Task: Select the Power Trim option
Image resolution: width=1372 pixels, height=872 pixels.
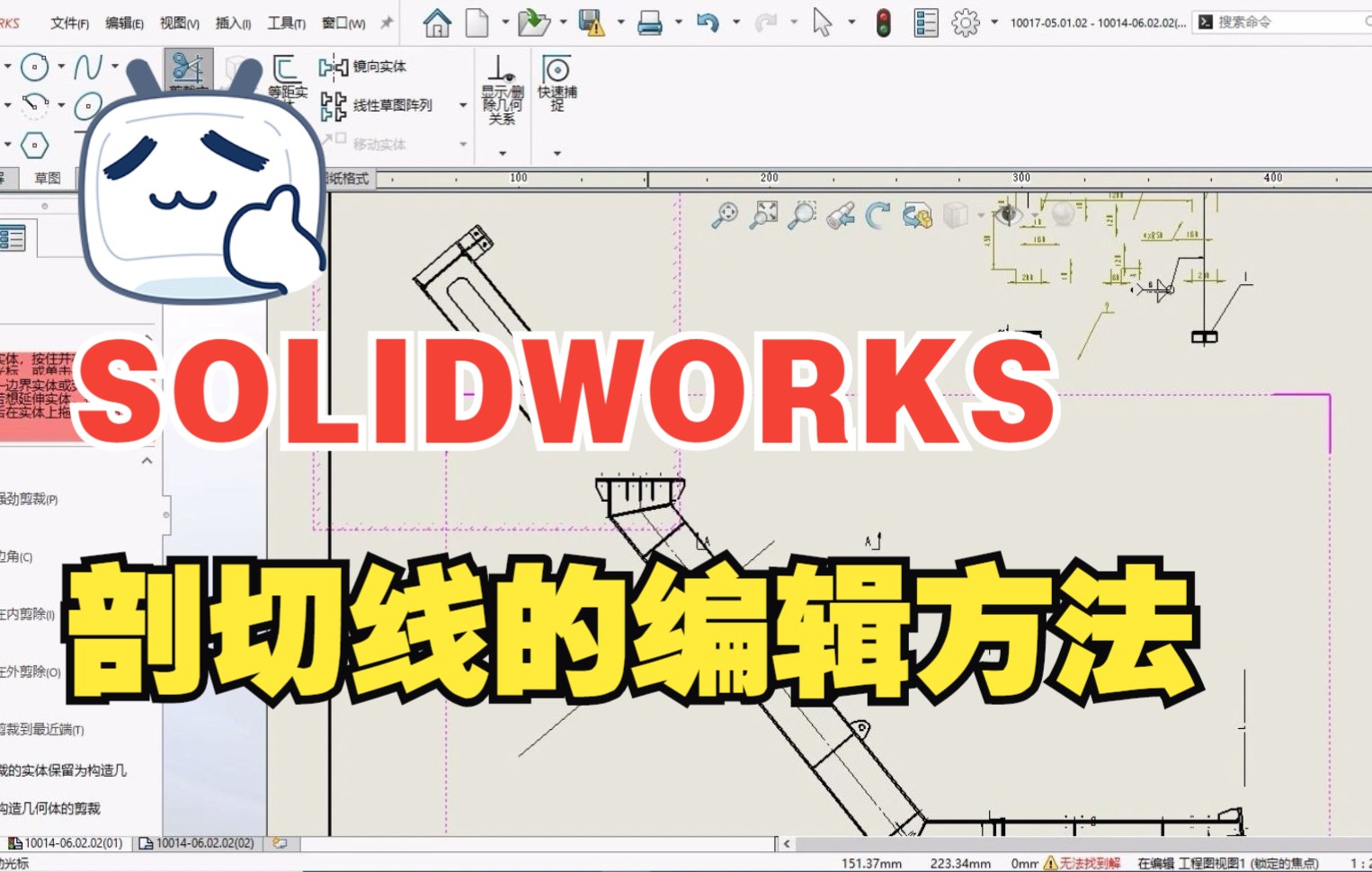Action: (x=36, y=499)
